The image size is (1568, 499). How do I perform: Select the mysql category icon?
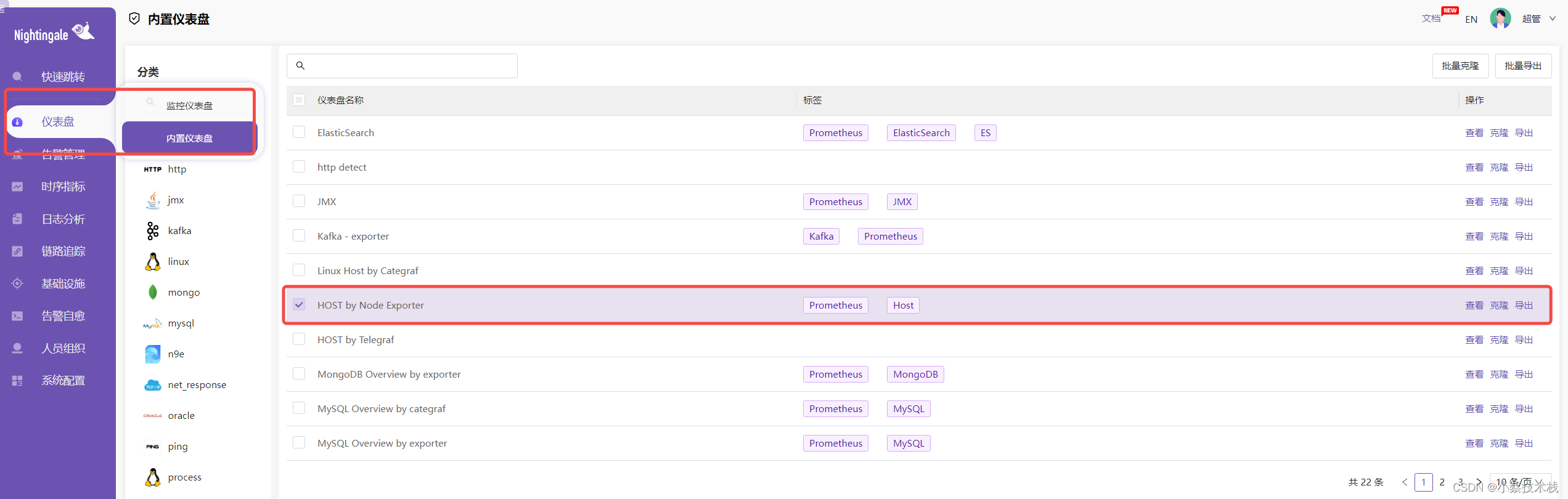[x=152, y=323]
